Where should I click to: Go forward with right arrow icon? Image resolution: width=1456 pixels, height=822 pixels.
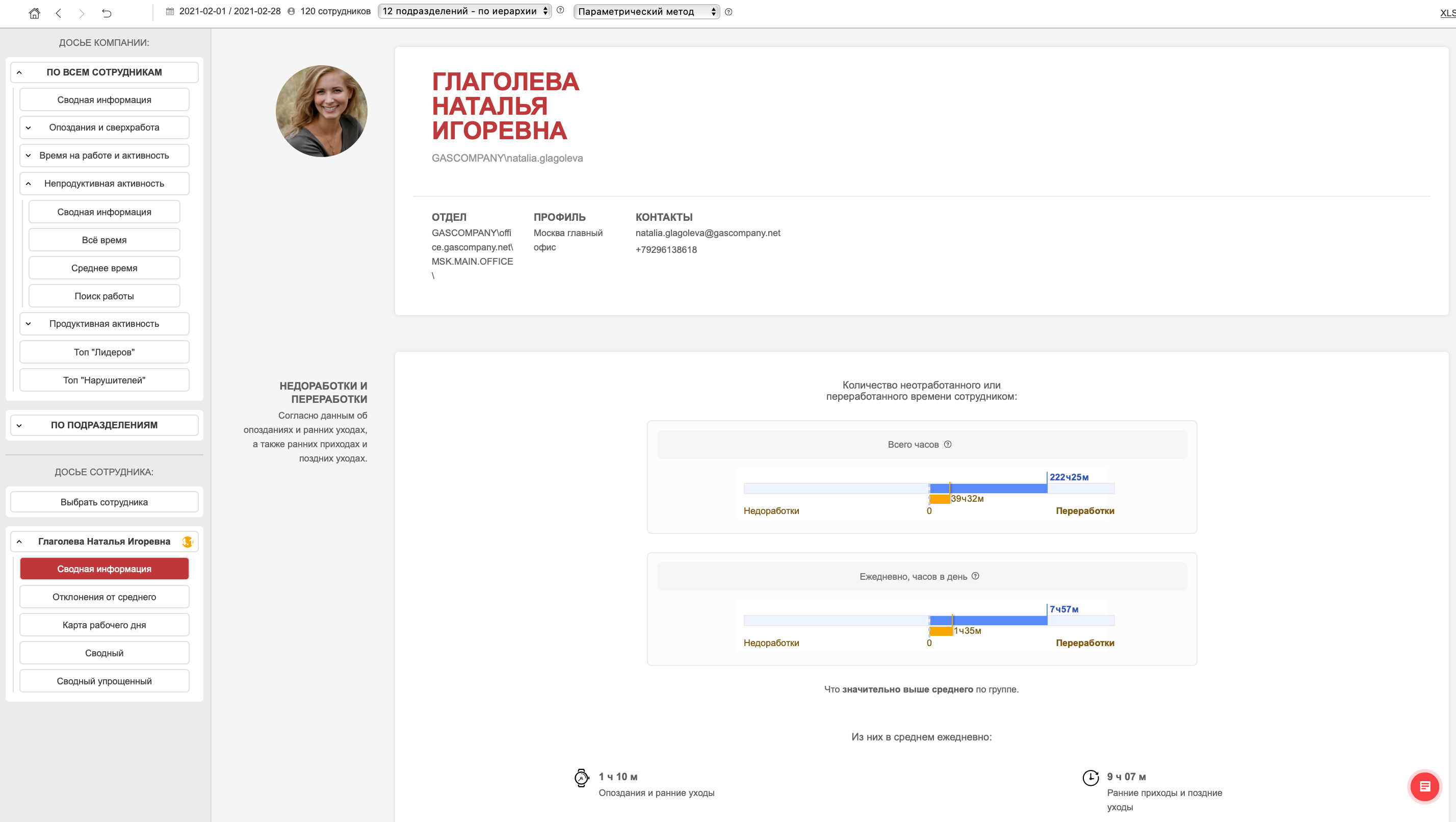(82, 12)
